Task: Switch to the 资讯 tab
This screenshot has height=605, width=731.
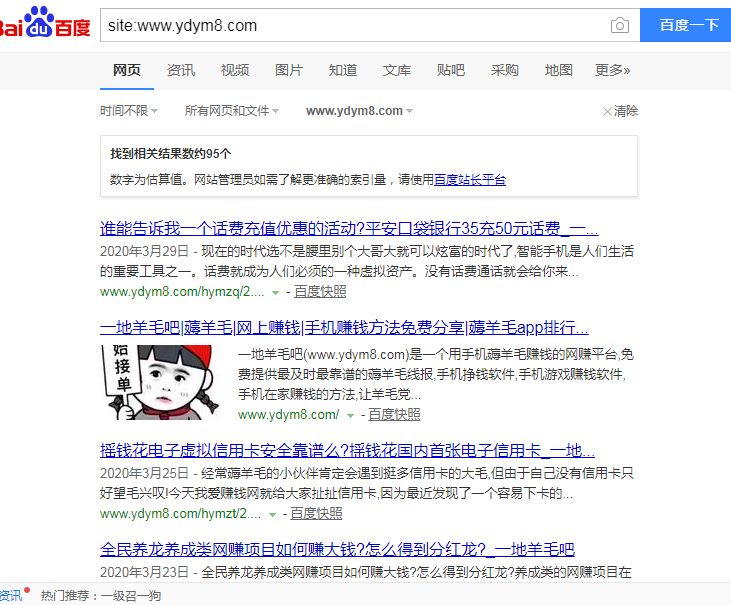Action: click(x=181, y=70)
